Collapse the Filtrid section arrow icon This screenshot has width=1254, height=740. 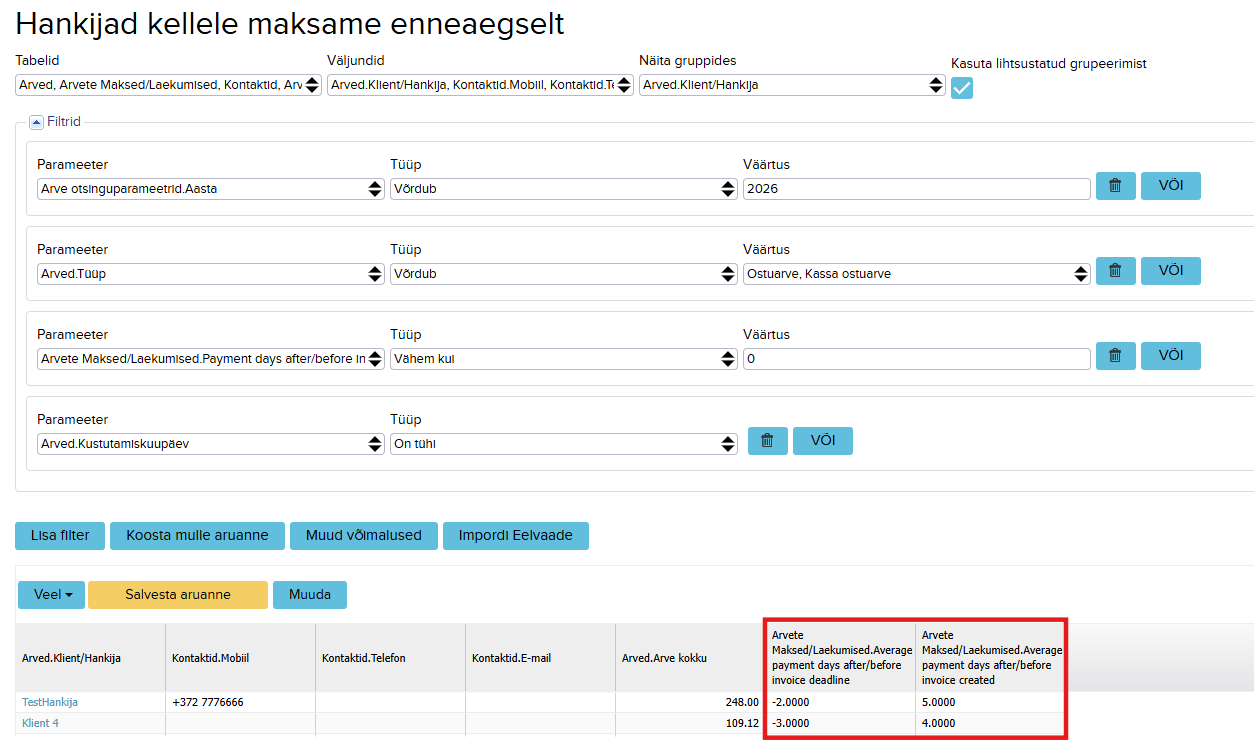click(x=36, y=122)
